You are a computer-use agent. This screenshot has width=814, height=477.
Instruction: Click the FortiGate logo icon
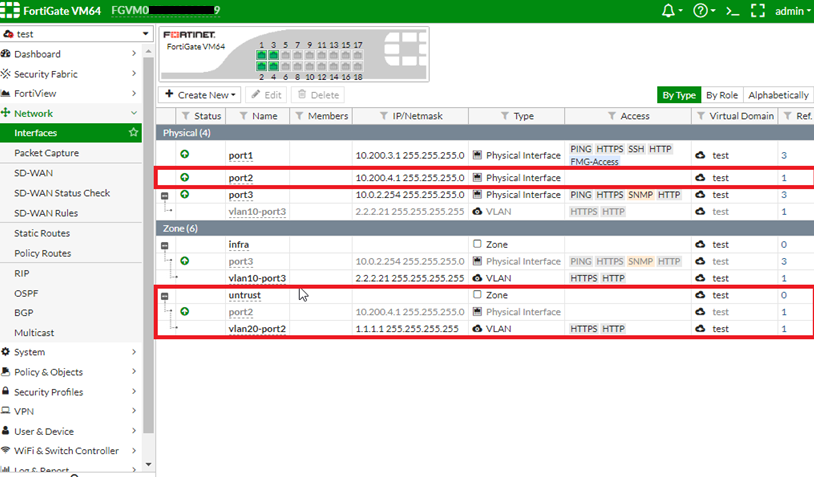(10, 10)
